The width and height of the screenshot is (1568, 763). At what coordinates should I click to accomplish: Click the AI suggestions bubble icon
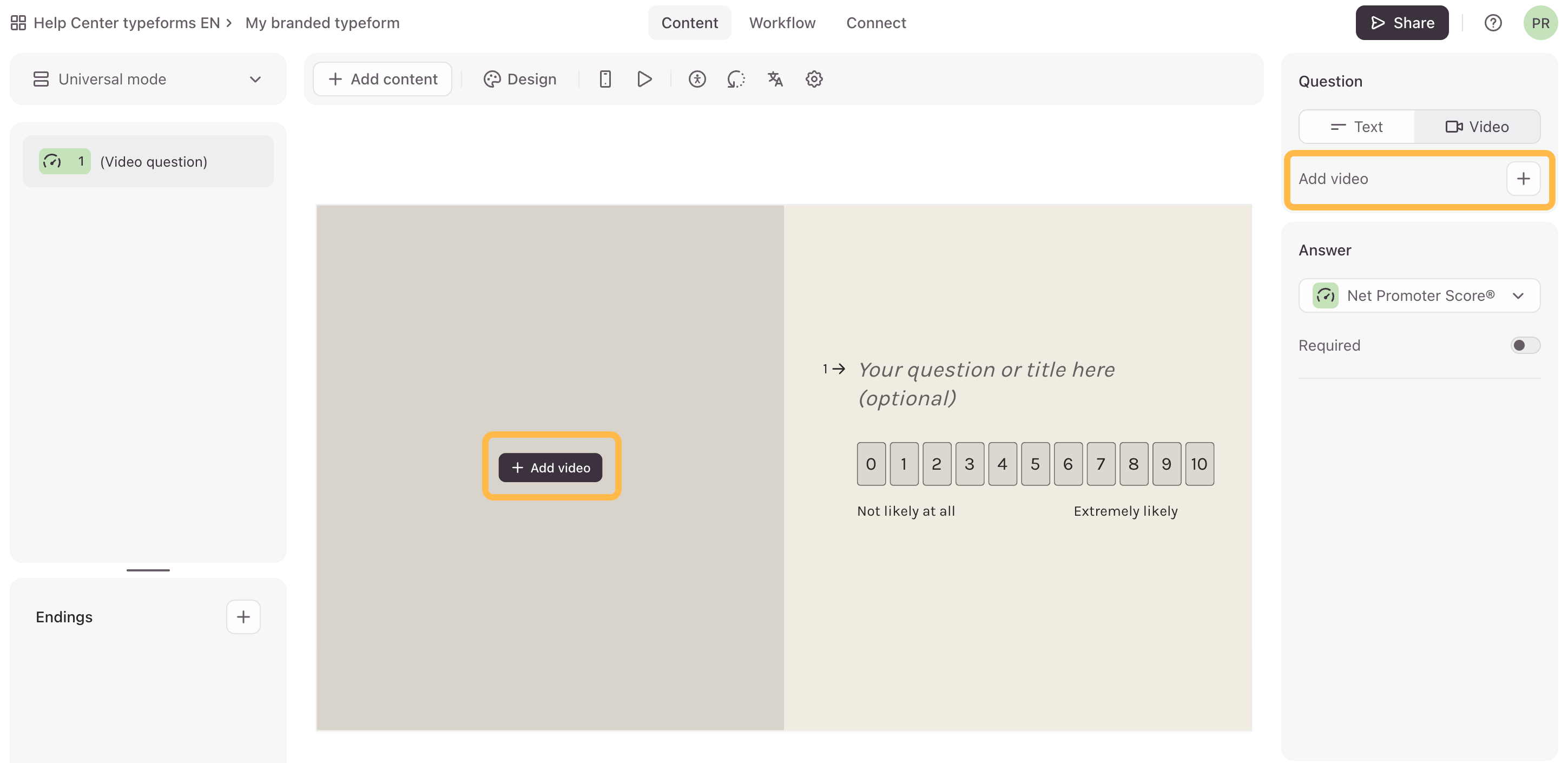point(736,79)
